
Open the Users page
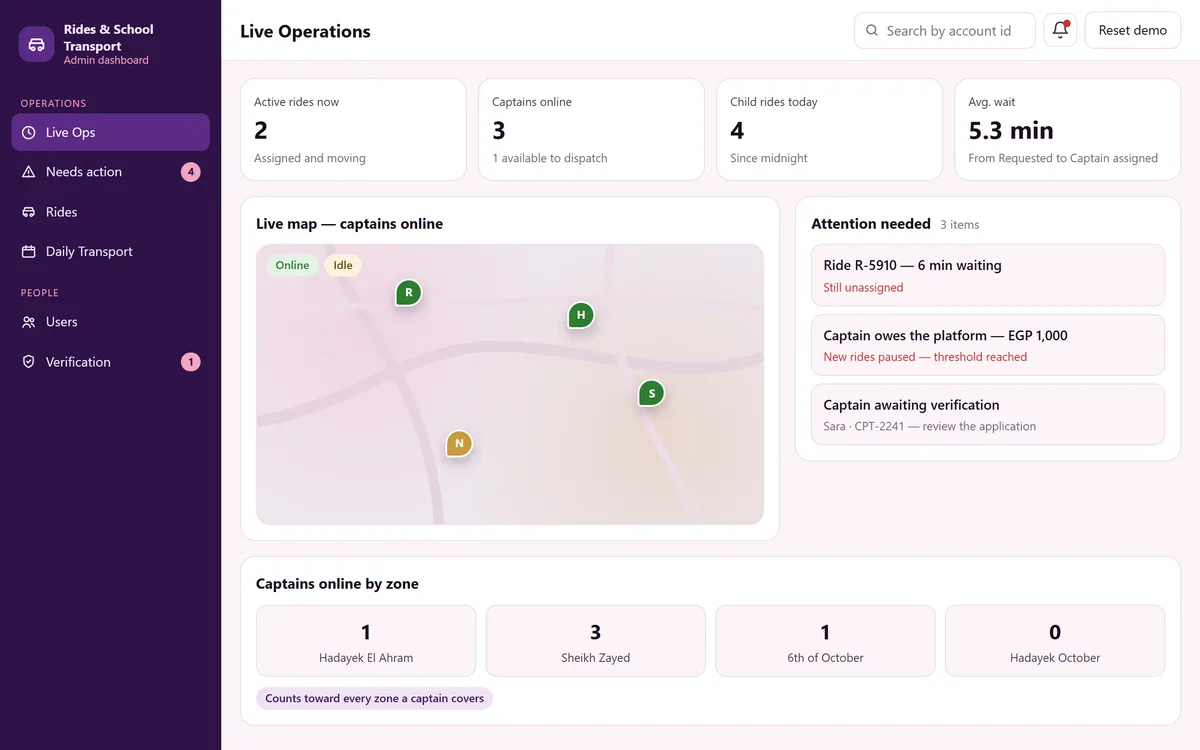pyautogui.click(x=111, y=322)
